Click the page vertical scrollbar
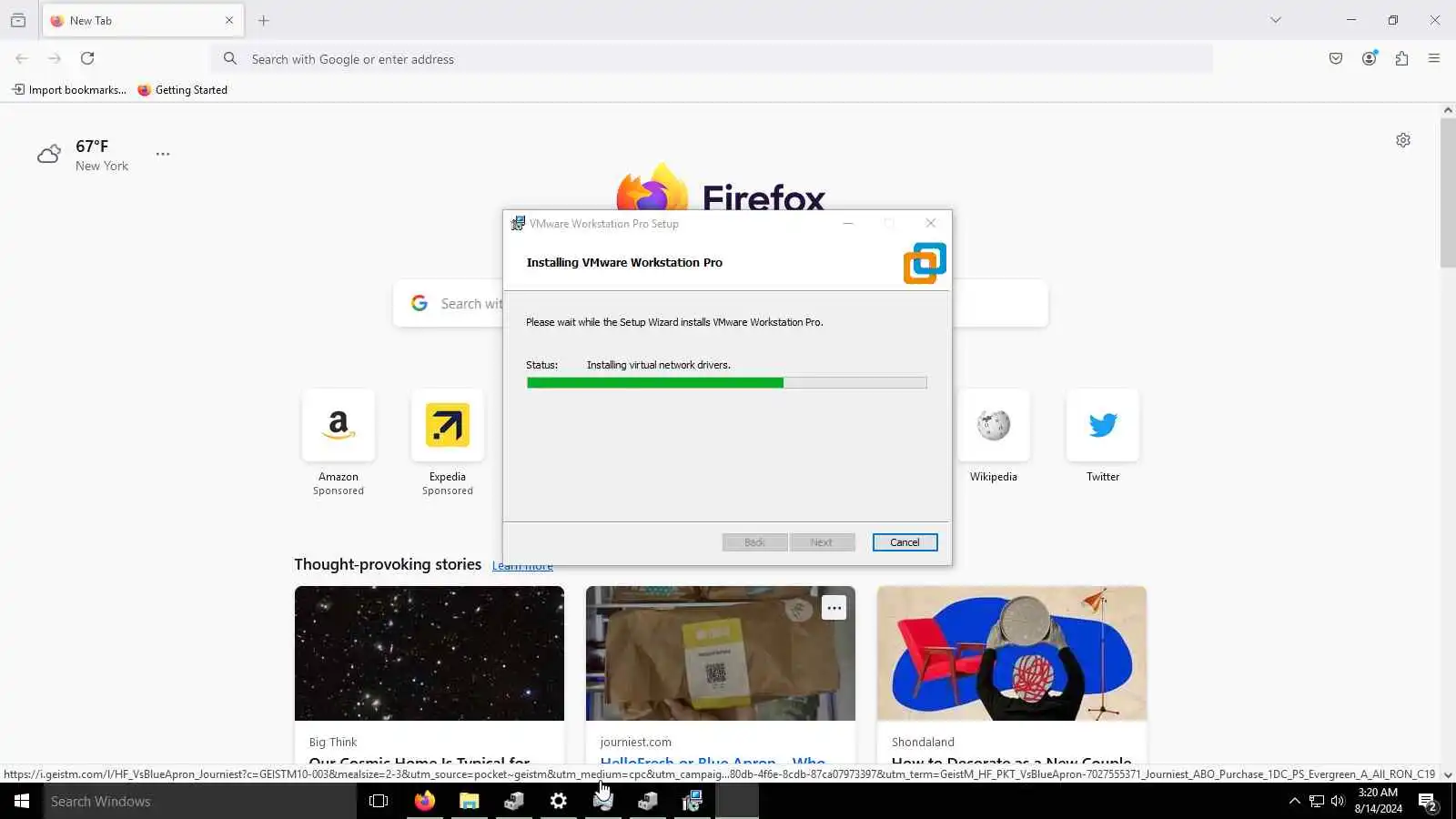This screenshot has height=819, width=1456. point(1448,193)
